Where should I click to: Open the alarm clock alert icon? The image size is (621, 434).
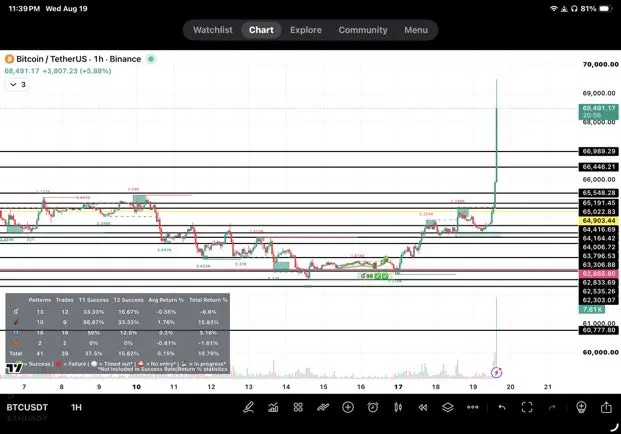[x=373, y=407]
